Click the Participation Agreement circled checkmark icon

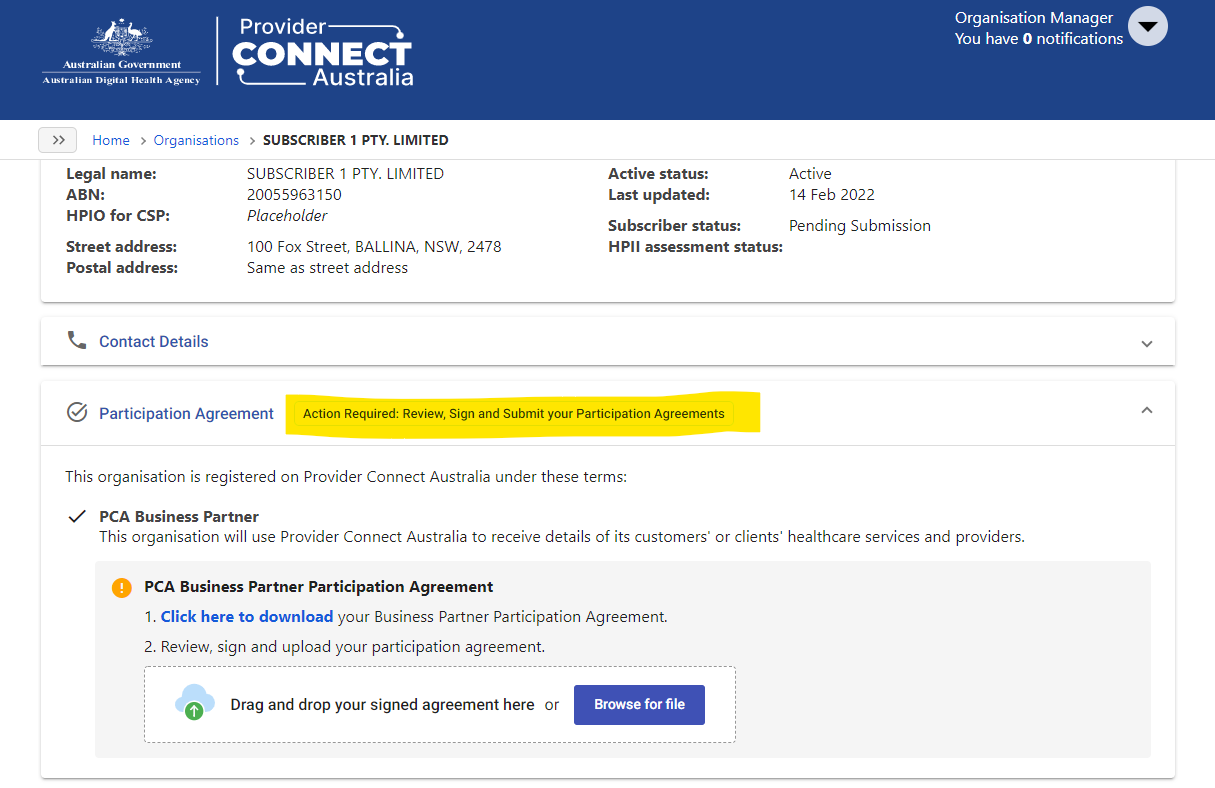[77, 412]
